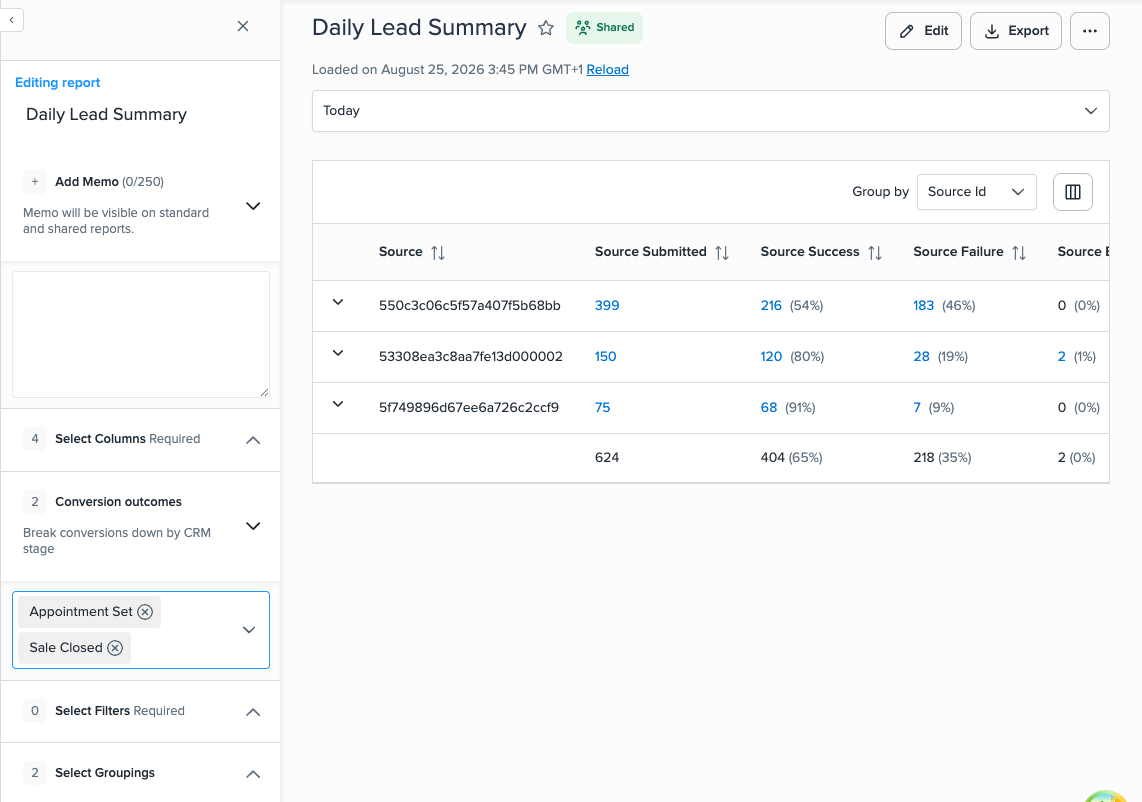Open the 68 source success link

tap(768, 408)
